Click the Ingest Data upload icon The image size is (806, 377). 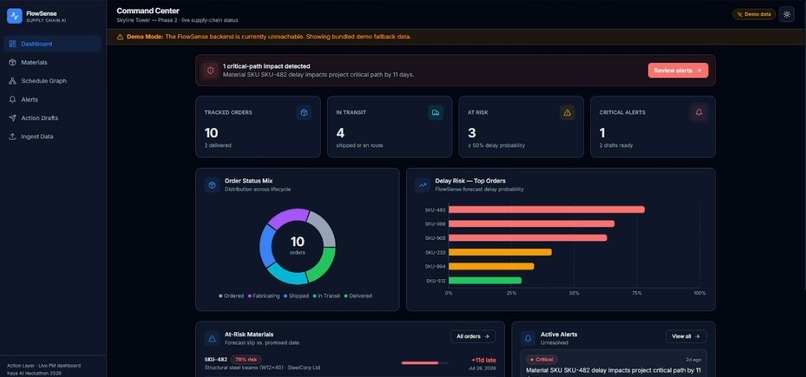pyautogui.click(x=12, y=136)
